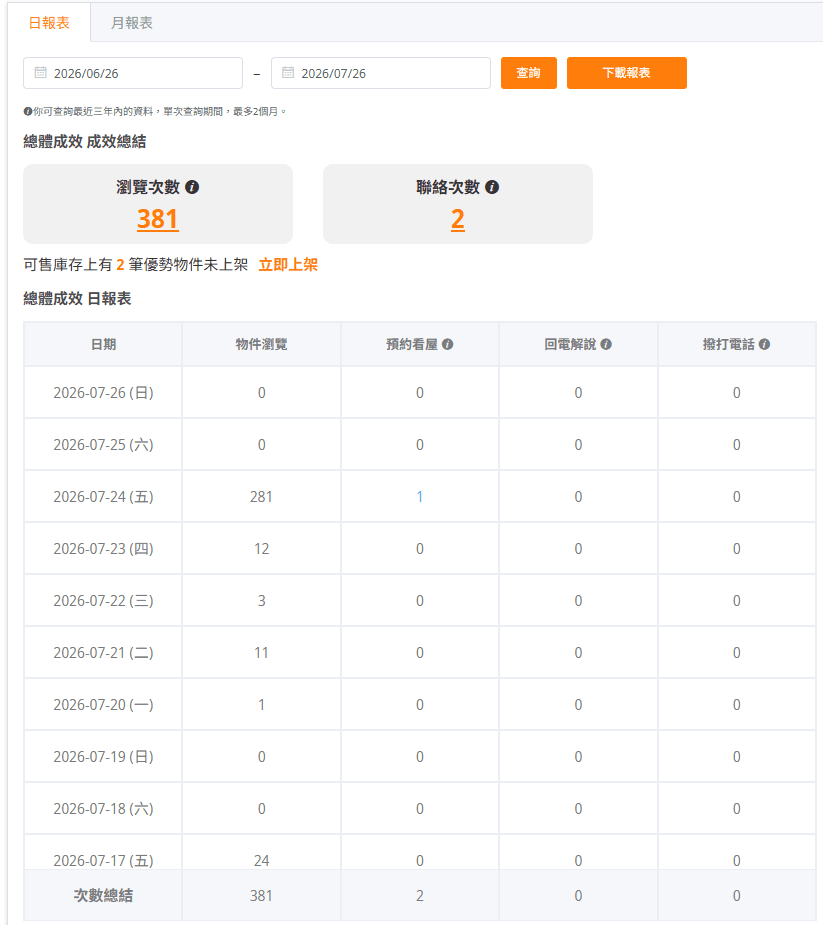Select the date cell 2026-07-24 (五)
The width and height of the screenshot is (823, 925).
pos(103,497)
